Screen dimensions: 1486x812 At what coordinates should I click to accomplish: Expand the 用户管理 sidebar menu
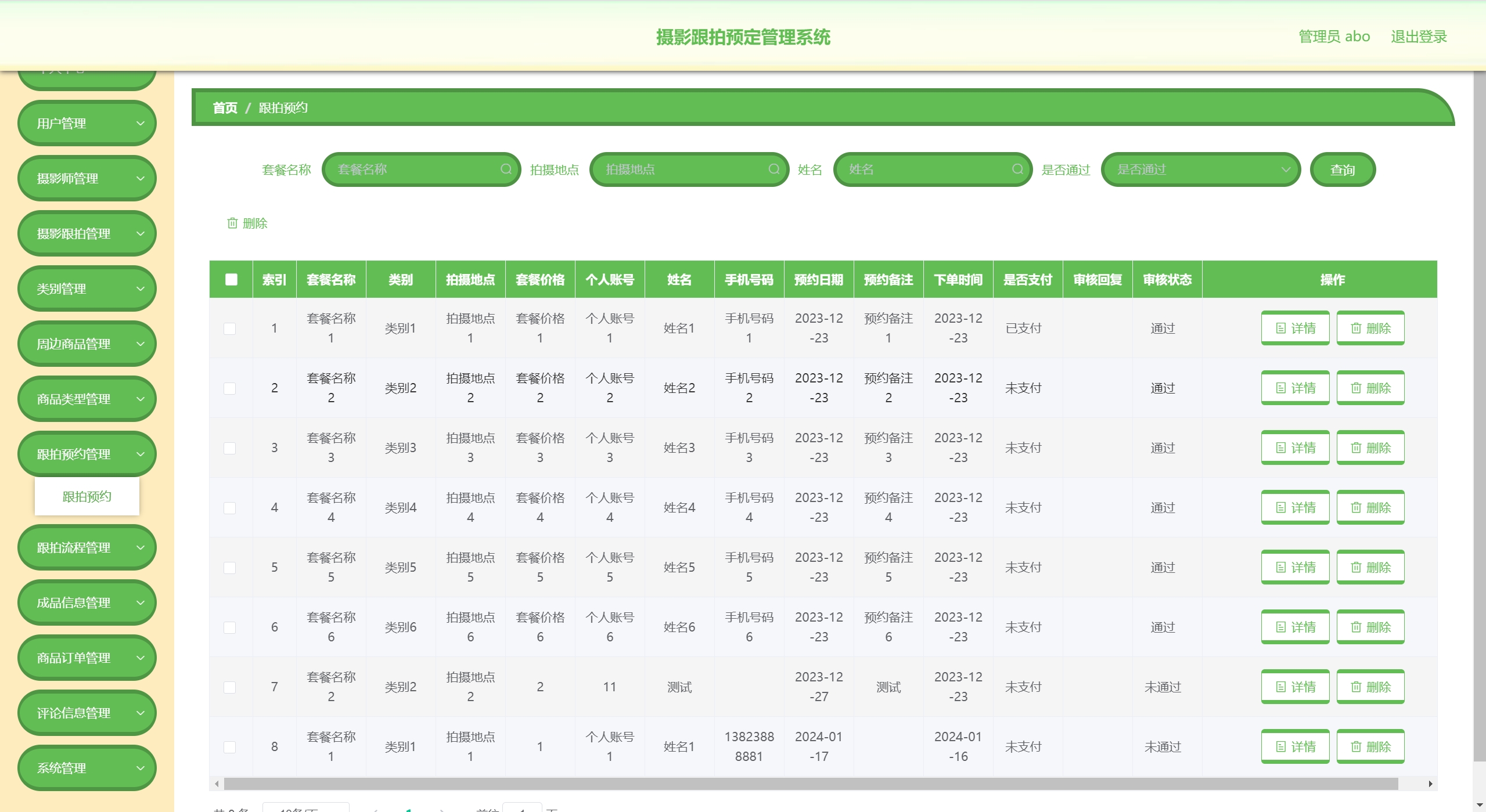click(x=87, y=123)
